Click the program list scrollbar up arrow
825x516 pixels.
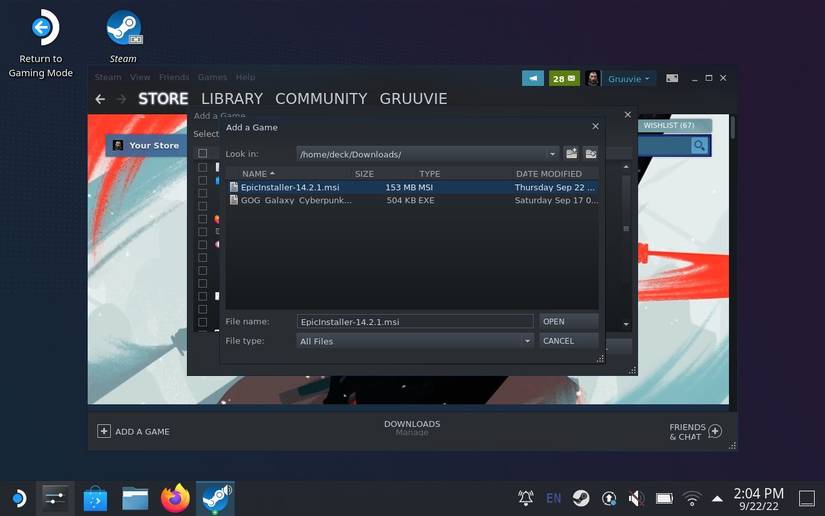pos(626,167)
